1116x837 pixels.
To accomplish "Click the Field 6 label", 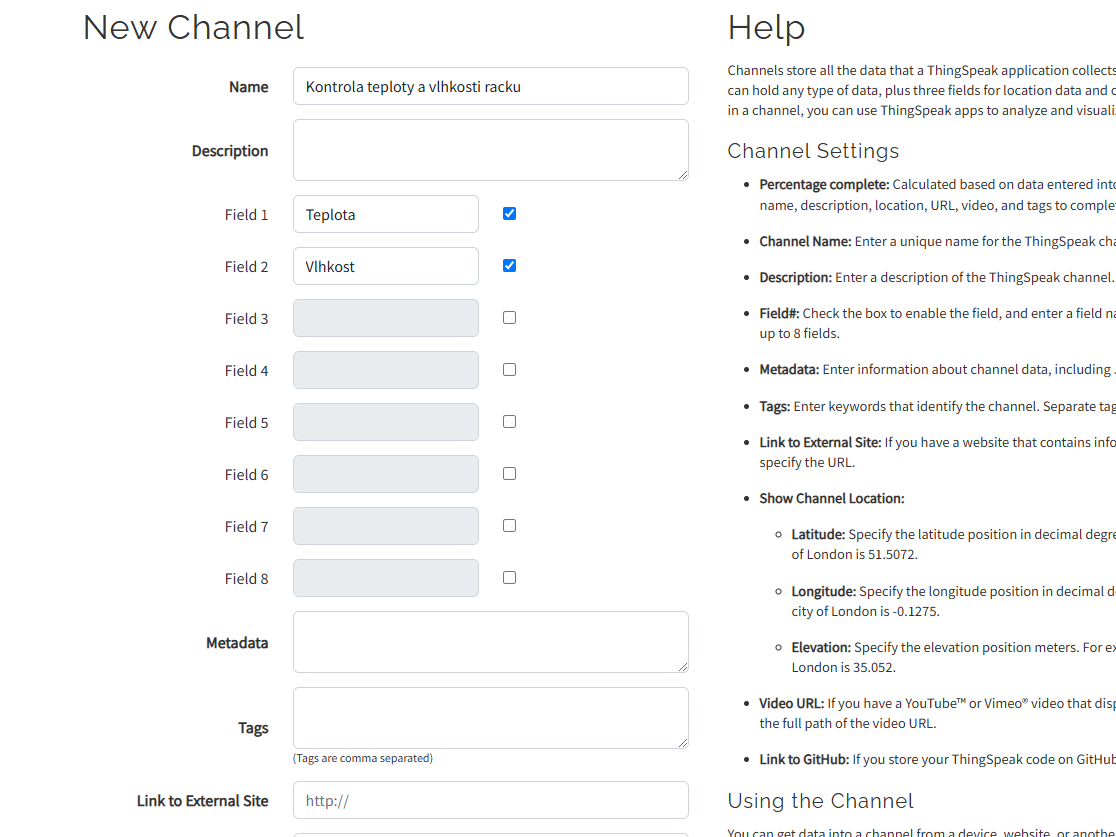I will [246, 475].
